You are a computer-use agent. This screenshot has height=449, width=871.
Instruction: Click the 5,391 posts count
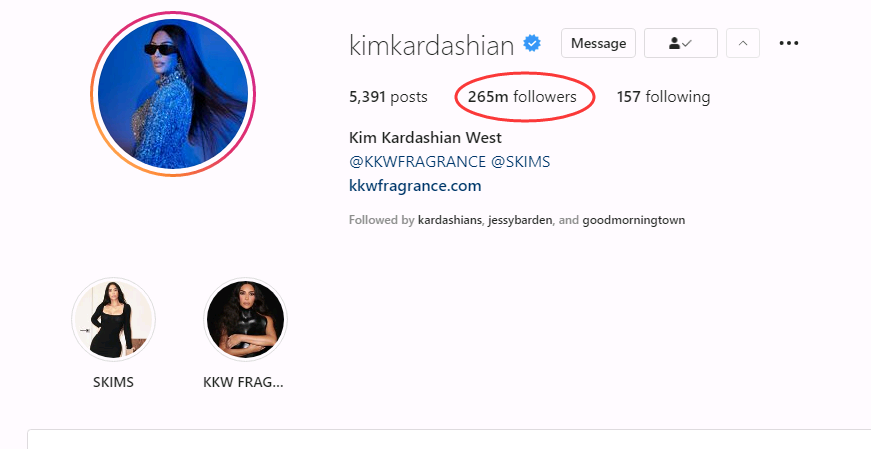[x=388, y=97]
